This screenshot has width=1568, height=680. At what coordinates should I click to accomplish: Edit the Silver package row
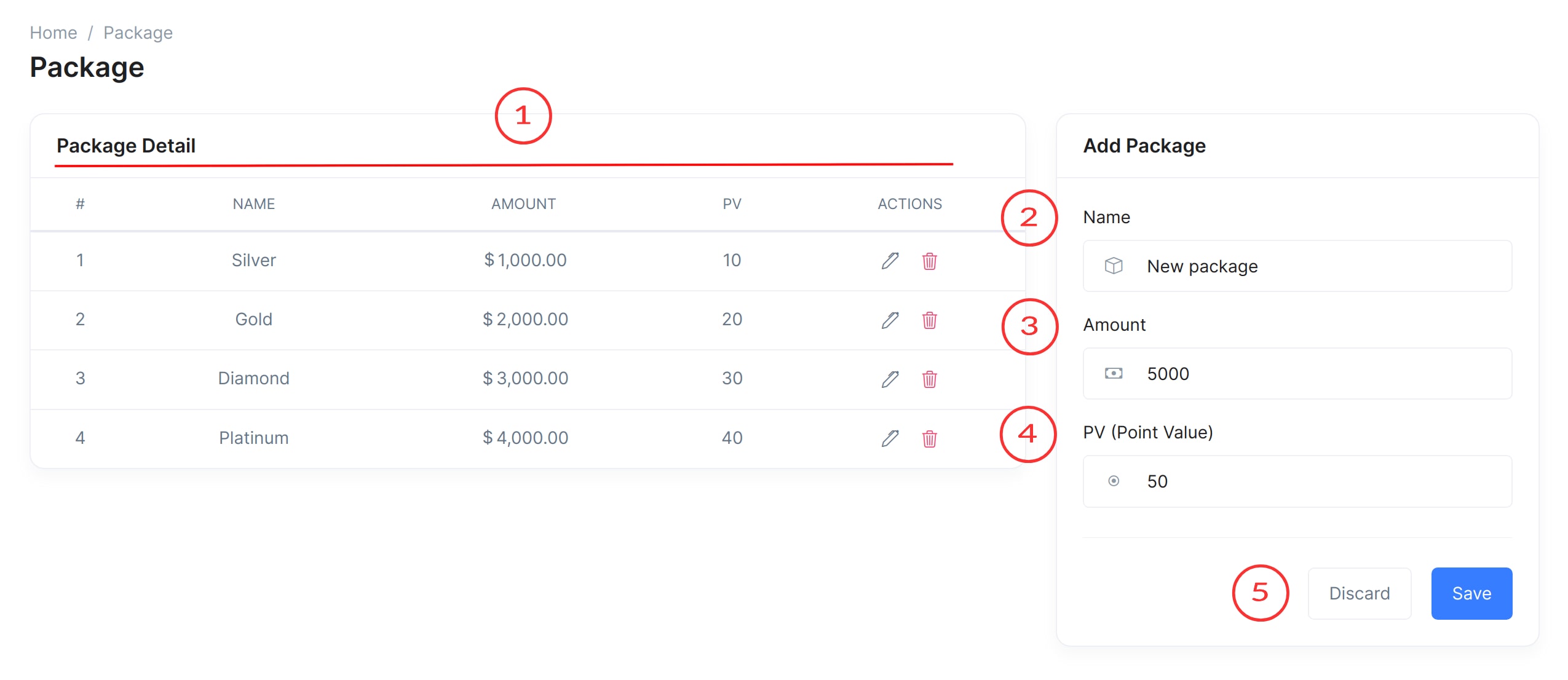click(x=890, y=261)
